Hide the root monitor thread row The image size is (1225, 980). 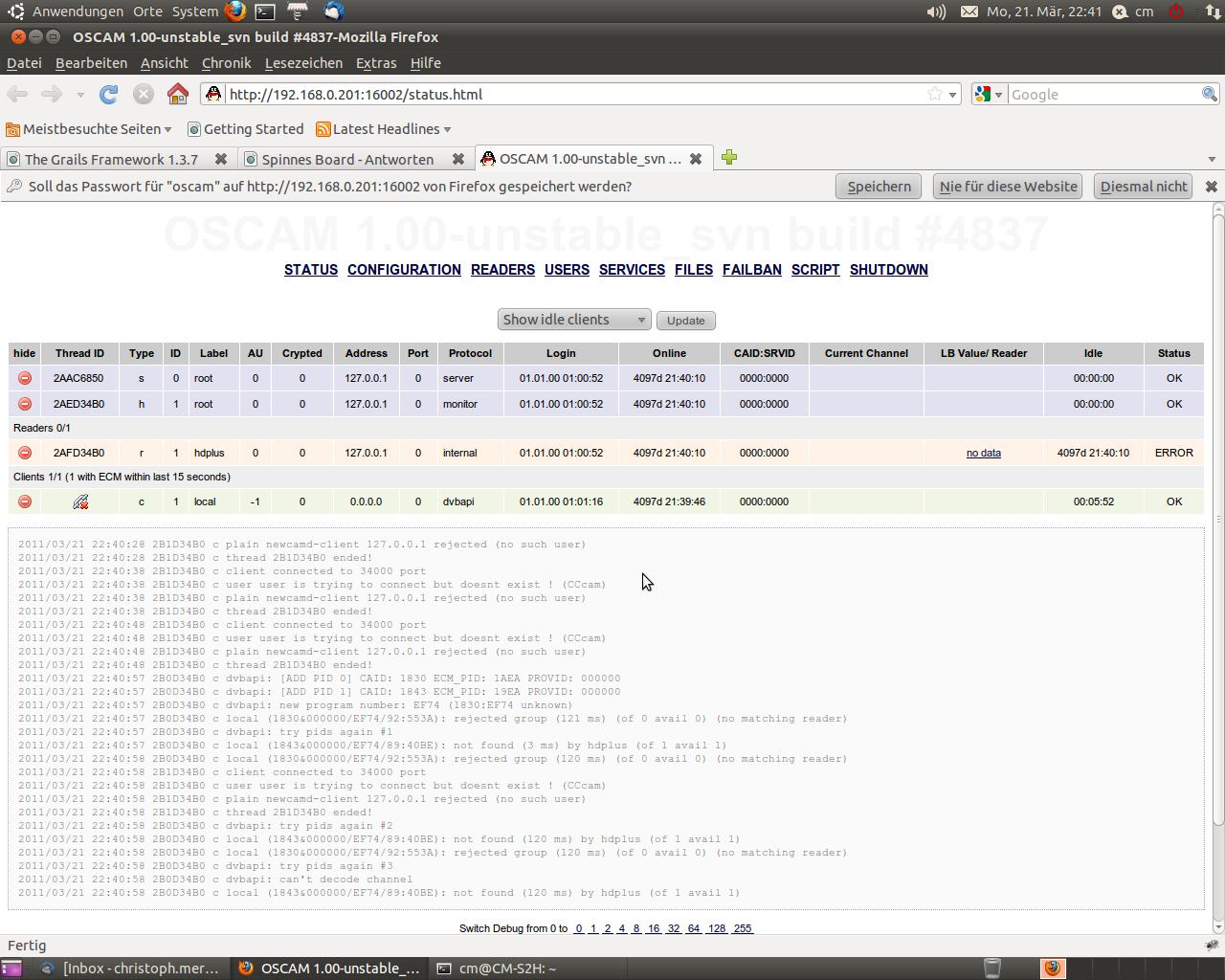(25, 404)
